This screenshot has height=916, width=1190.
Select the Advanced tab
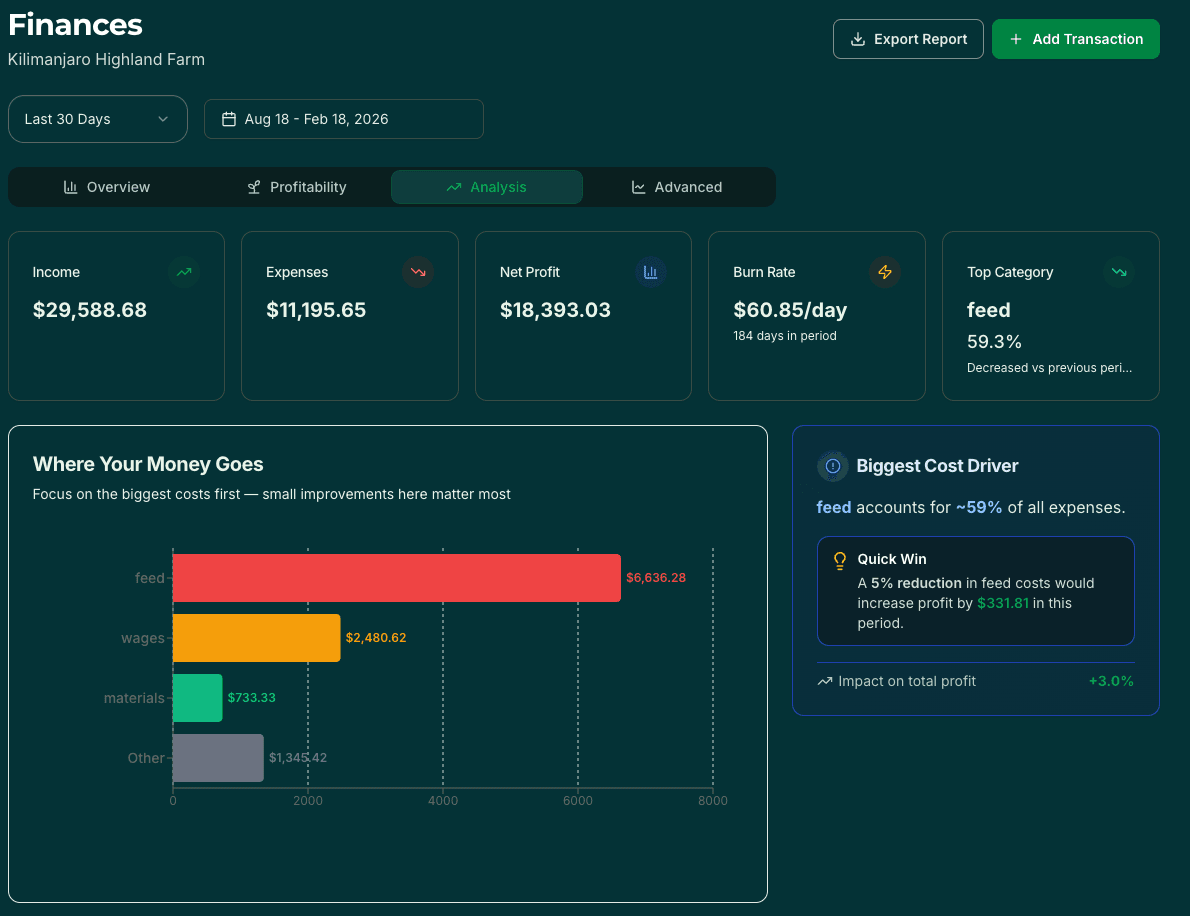677,187
